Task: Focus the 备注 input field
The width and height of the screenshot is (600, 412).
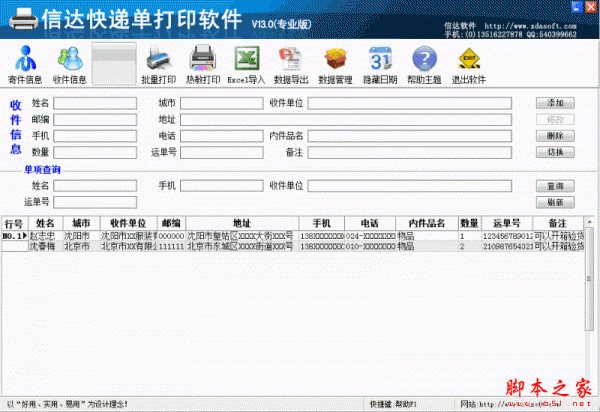Action: pyautogui.click(x=410, y=152)
